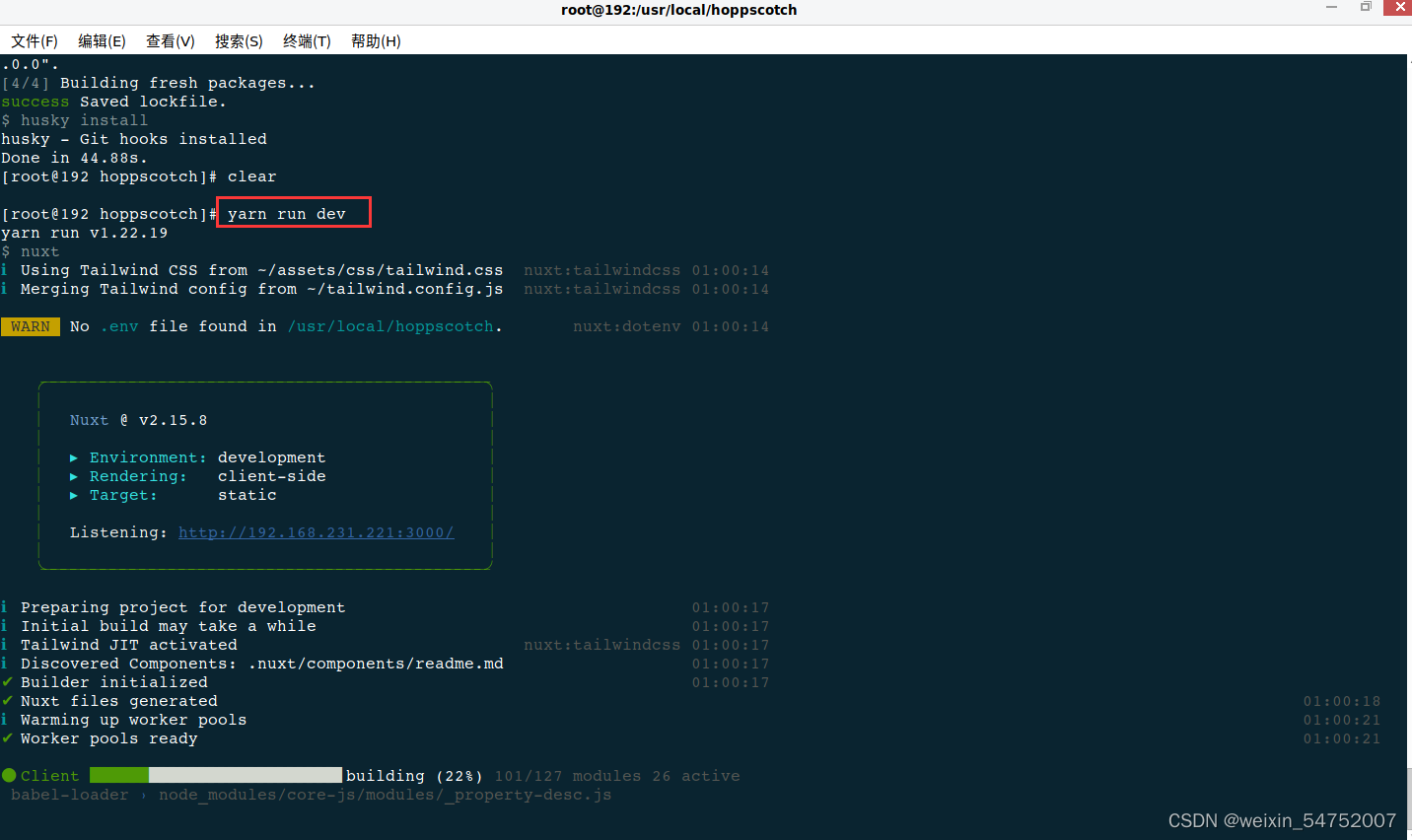Click the WARN badge in the dotenv message

(x=31, y=325)
